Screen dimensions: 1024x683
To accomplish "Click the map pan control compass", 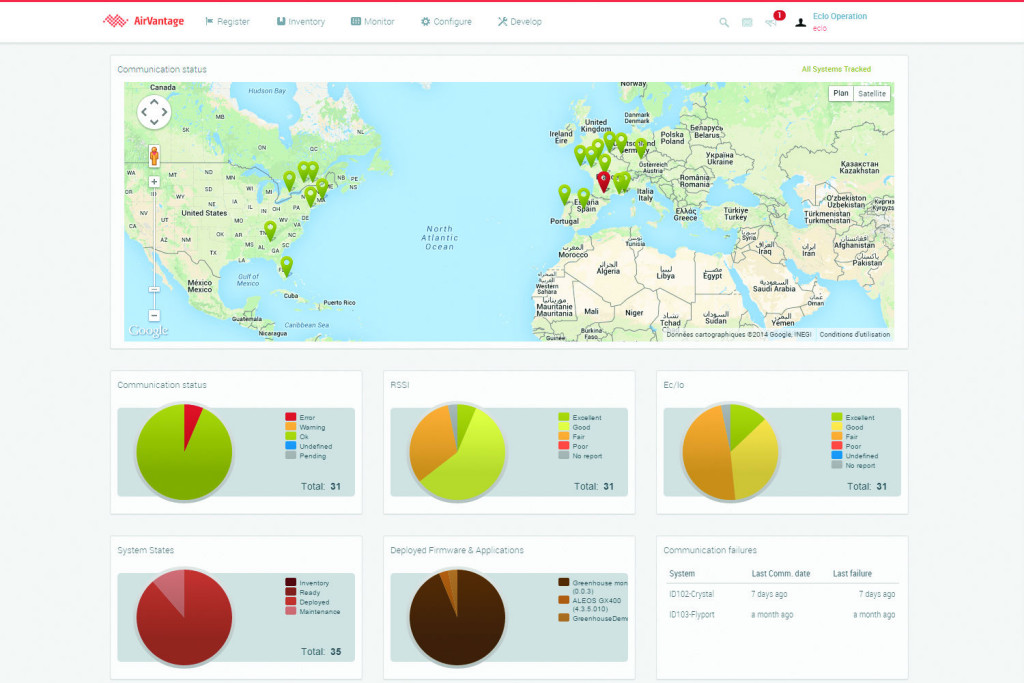I will [154, 112].
